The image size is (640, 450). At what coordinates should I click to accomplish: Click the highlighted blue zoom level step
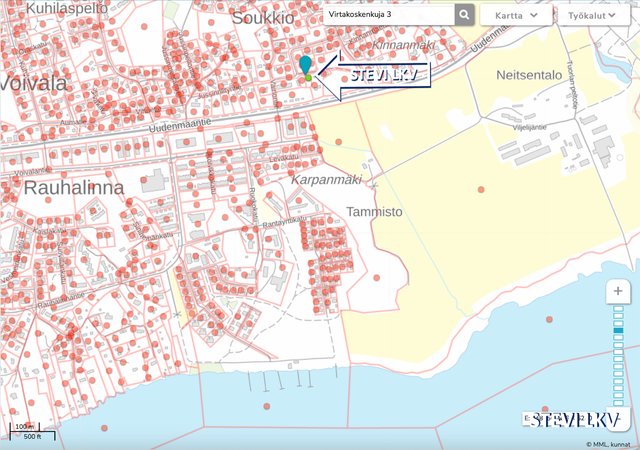618,329
